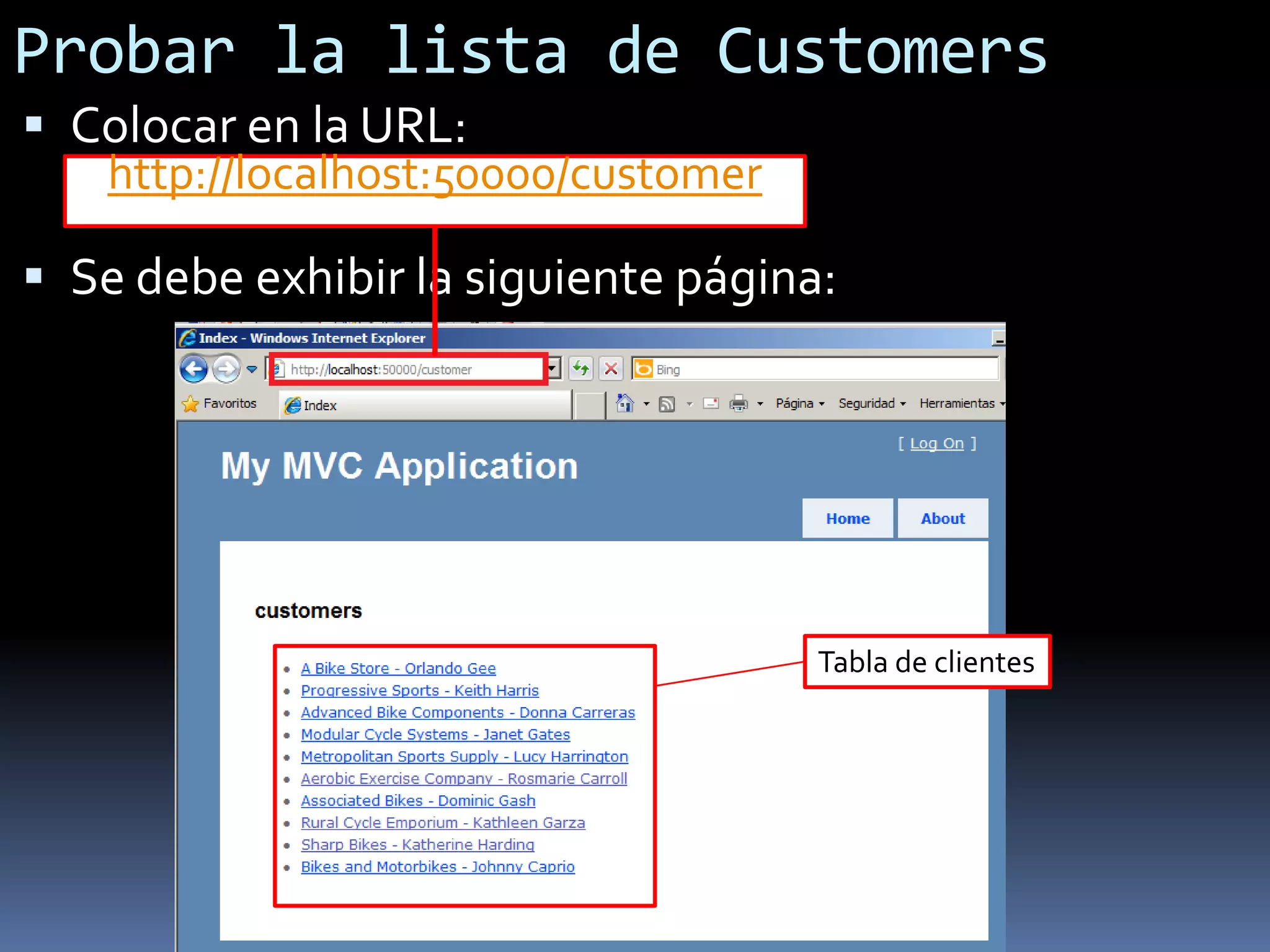Image resolution: width=1270 pixels, height=952 pixels.
Task: Click the Print icon in the command bar
Action: point(738,403)
